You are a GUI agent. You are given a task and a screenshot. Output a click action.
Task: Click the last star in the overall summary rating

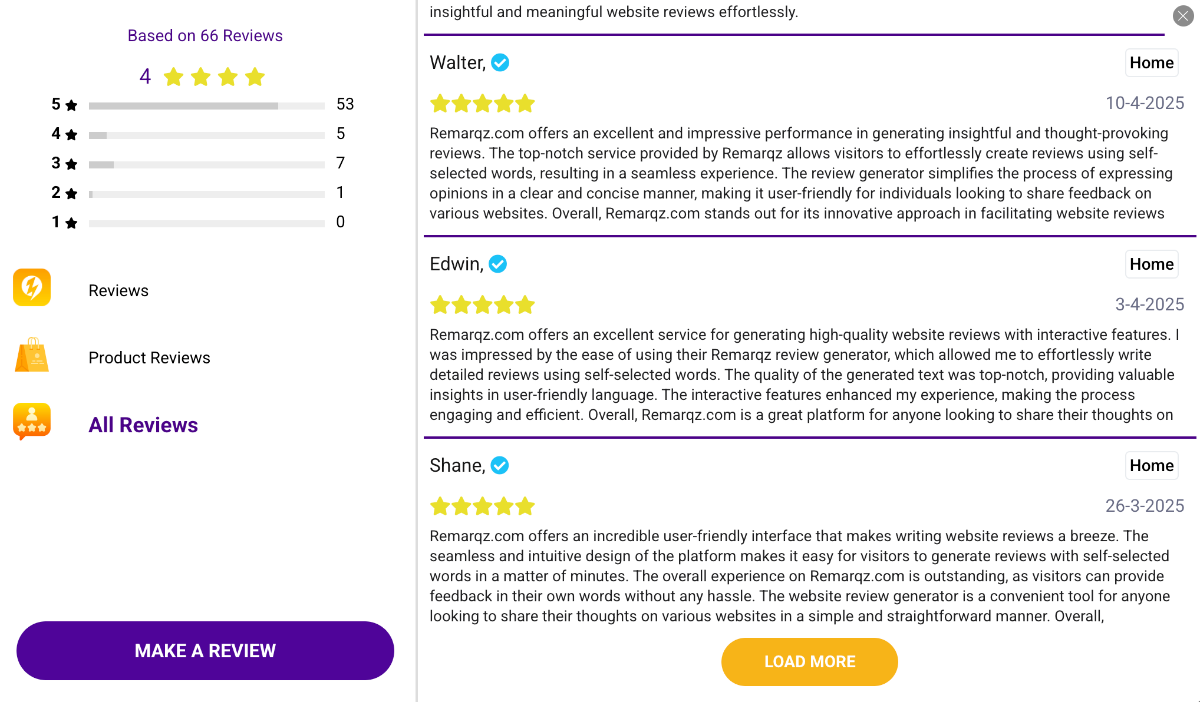(x=254, y=76)
